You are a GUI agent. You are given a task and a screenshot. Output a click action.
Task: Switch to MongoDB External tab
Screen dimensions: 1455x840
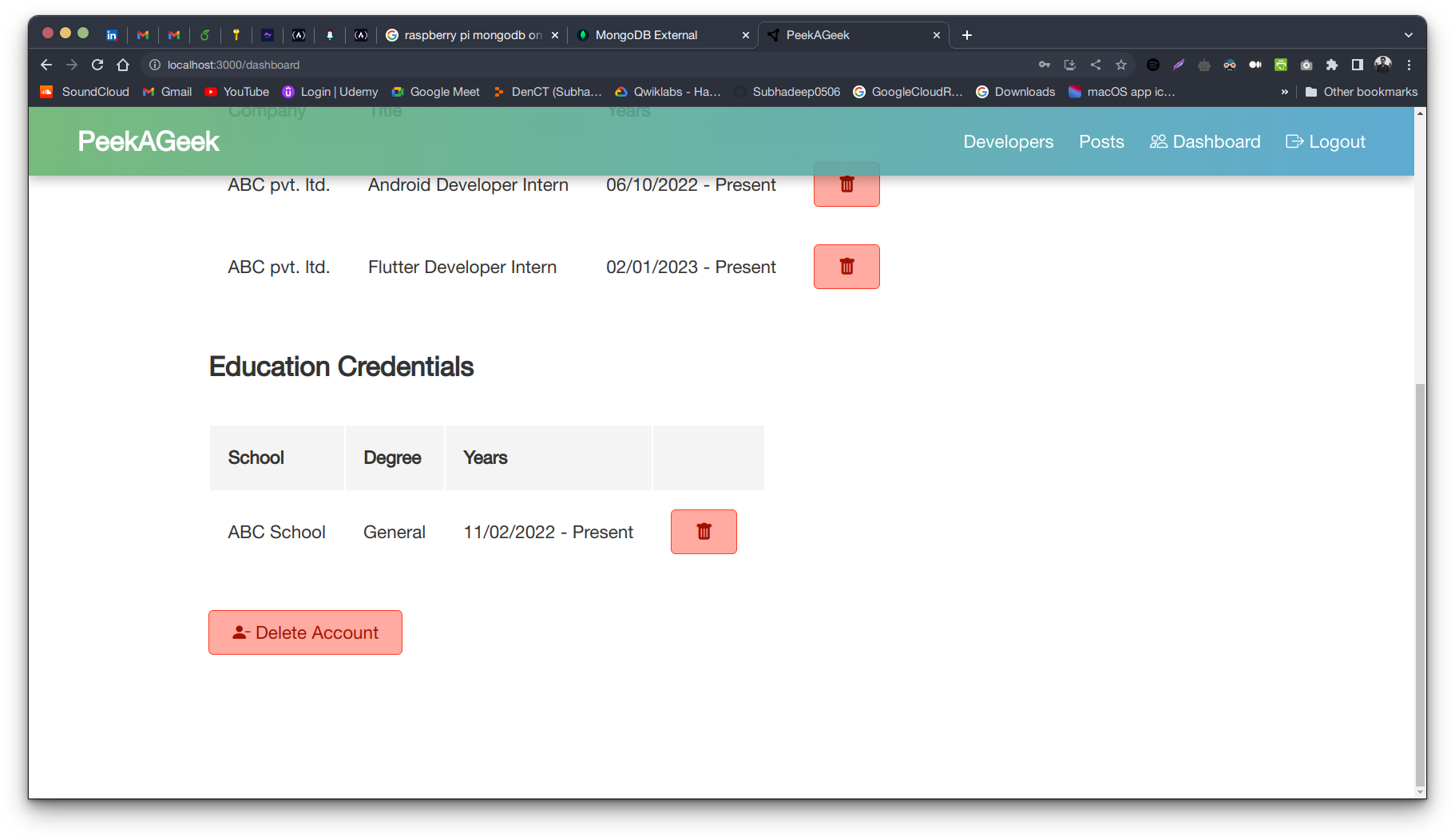664,35
